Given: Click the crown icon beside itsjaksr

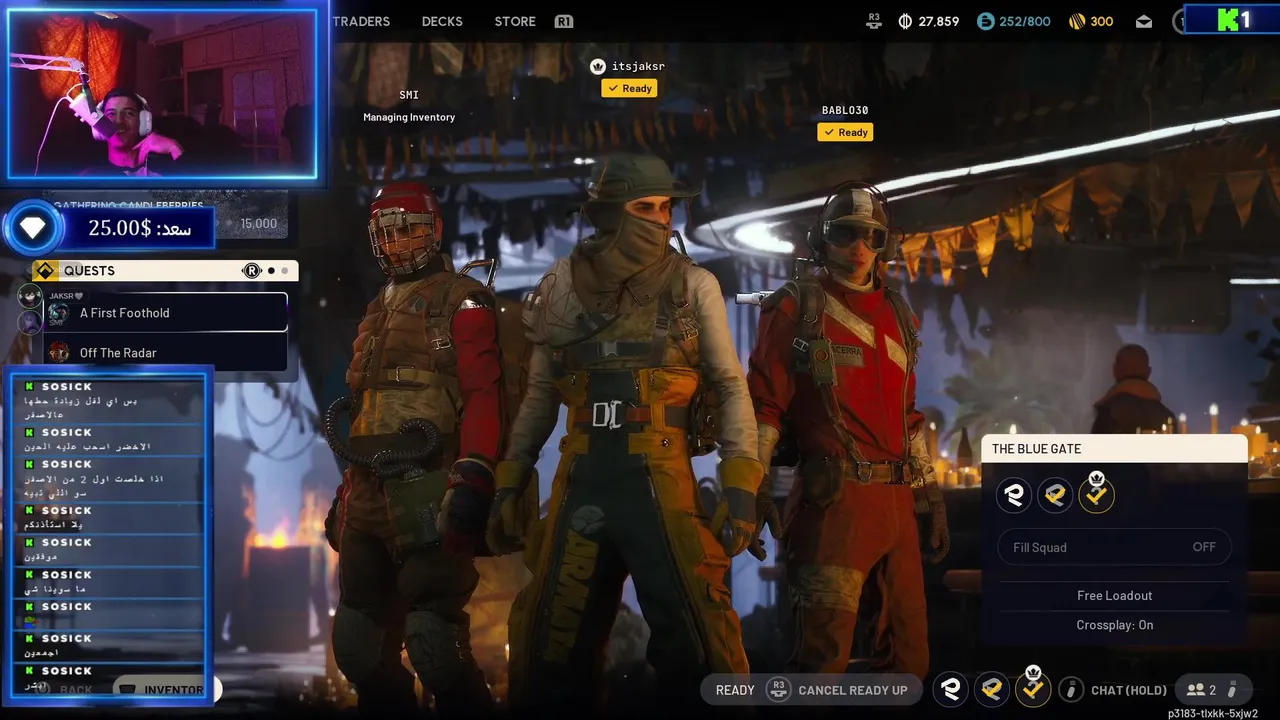Looking at the screenshot, I should (598, 66).
